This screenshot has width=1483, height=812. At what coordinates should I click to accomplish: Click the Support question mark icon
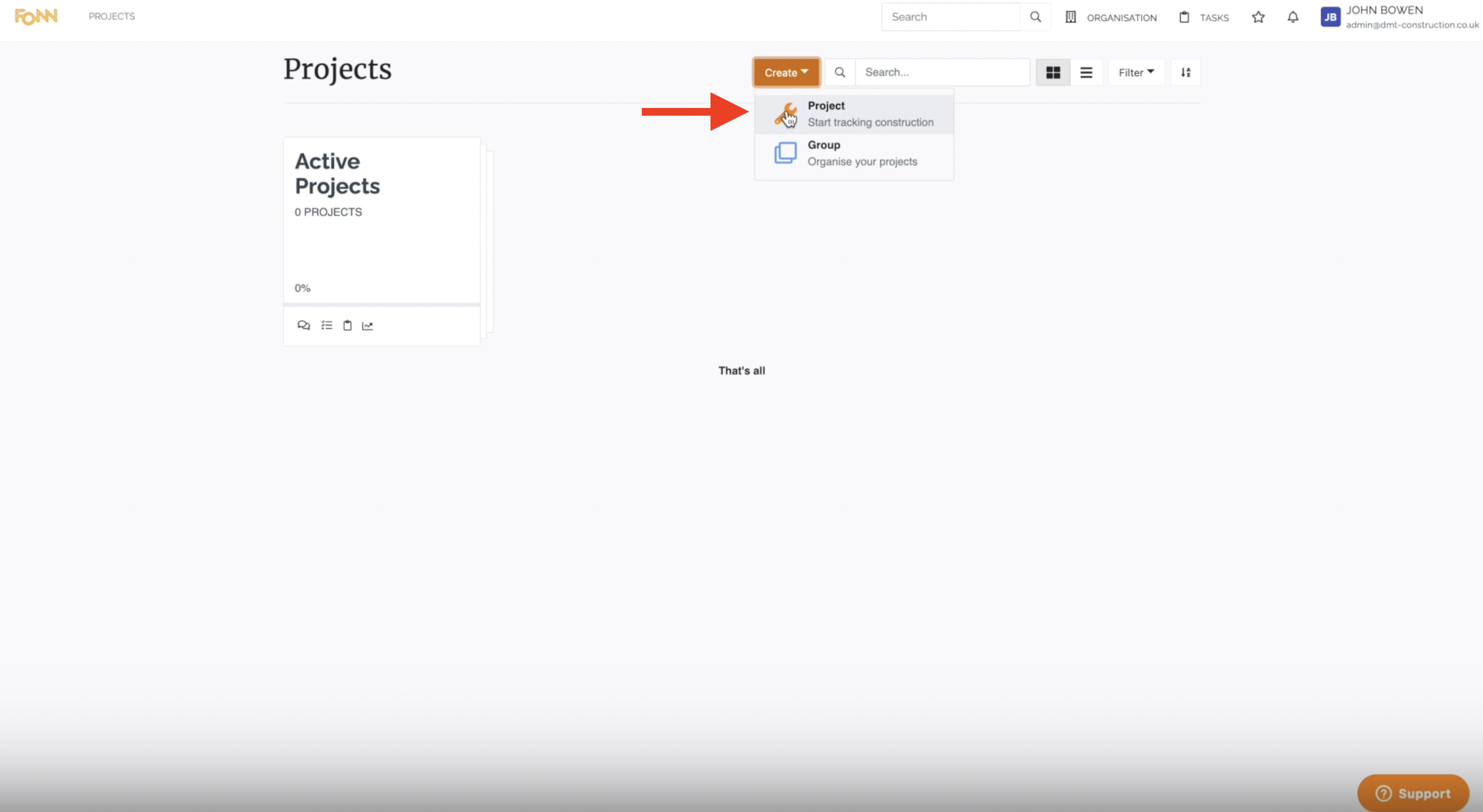point(1383,793)
